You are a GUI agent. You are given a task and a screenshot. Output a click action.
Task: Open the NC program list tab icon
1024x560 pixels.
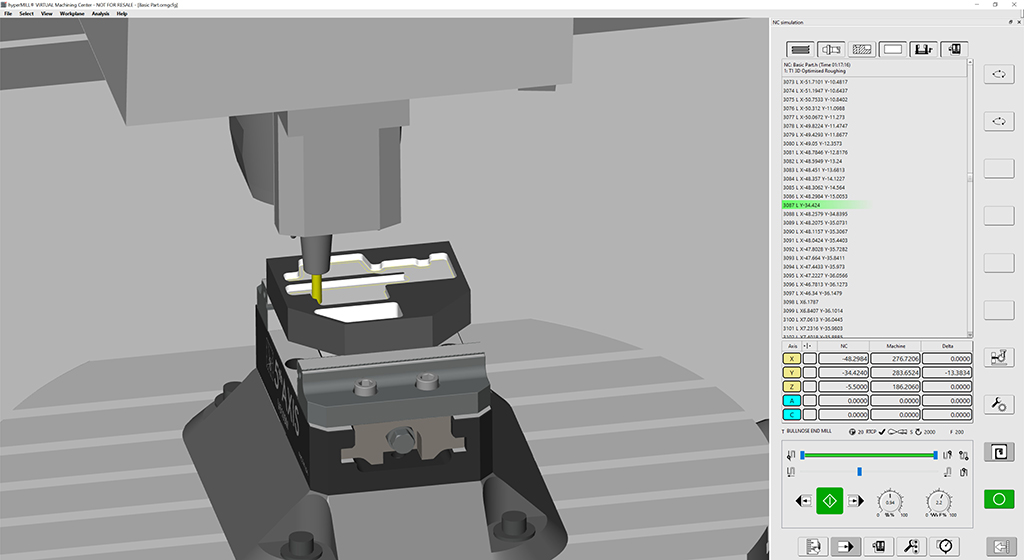click(x=800, y=50)
